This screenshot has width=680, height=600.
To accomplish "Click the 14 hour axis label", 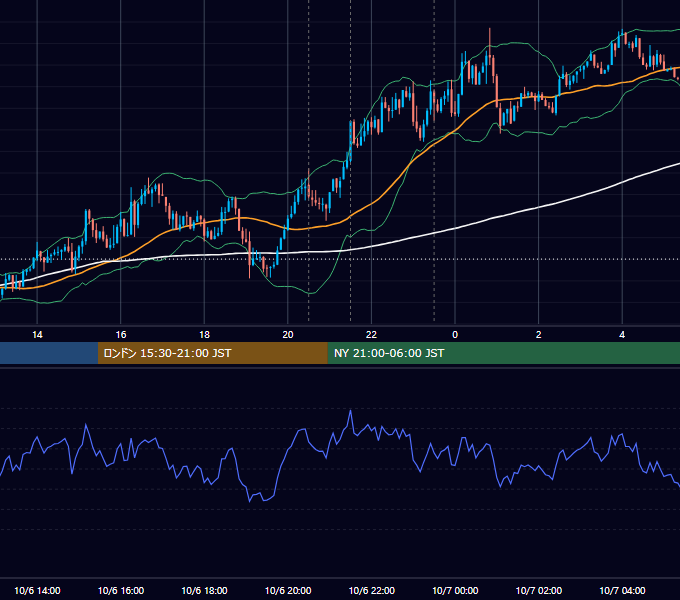I will click(37, 335).
